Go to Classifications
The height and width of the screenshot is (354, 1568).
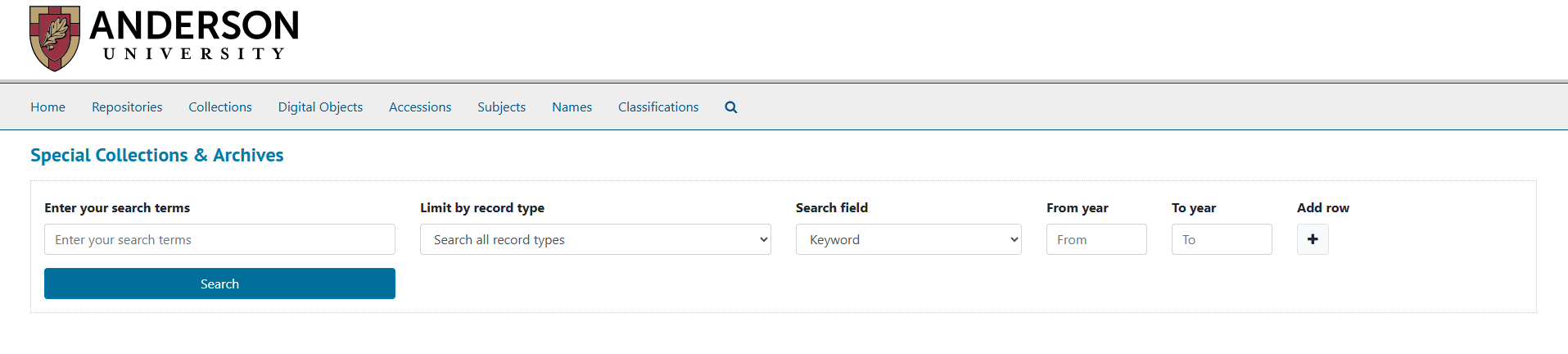pyautogui.click(x=658, y=107)
